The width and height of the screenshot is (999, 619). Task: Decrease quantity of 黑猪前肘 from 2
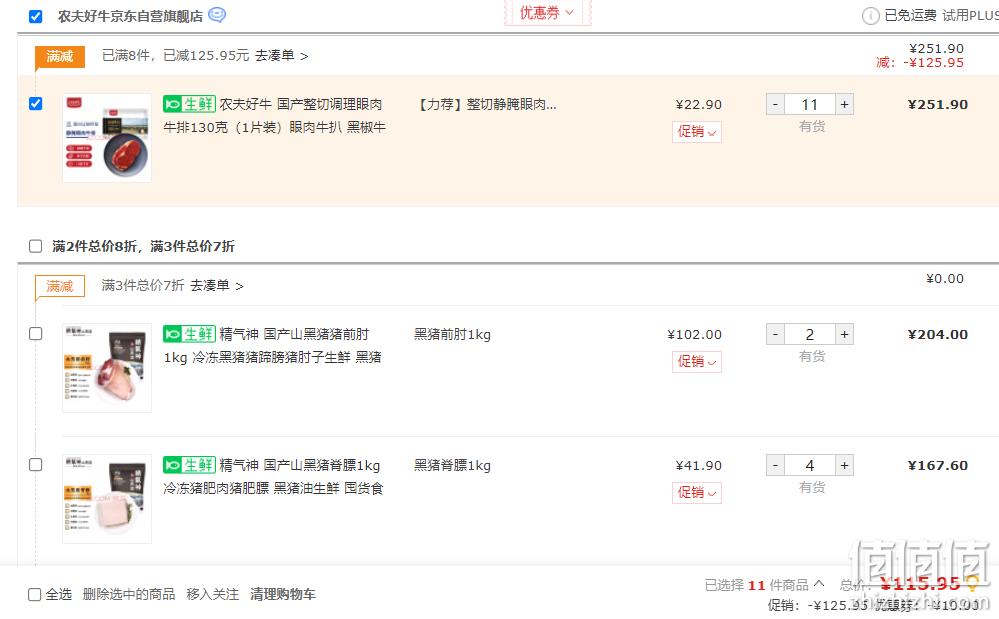point(775,334)
